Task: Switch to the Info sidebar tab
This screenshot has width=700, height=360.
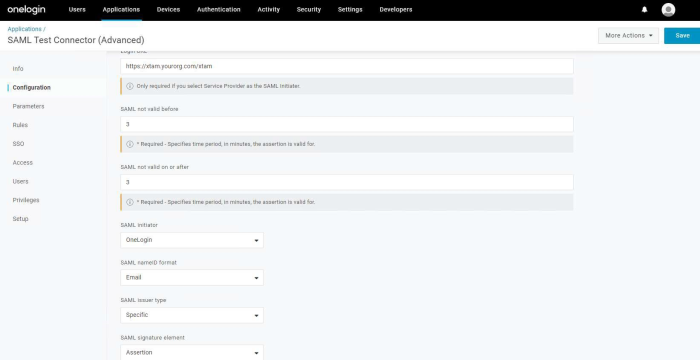Action: click(x=18, y=69)
